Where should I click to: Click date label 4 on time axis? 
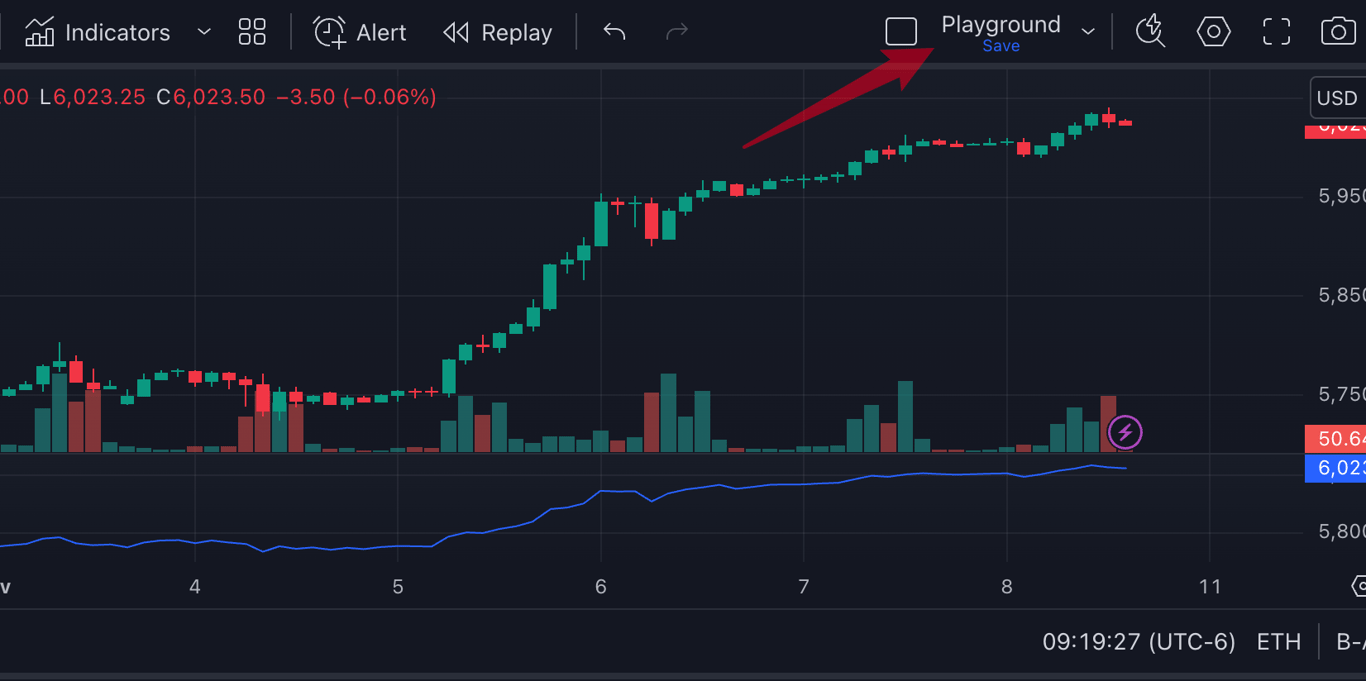pyautogui.click(x=195, y=587)
